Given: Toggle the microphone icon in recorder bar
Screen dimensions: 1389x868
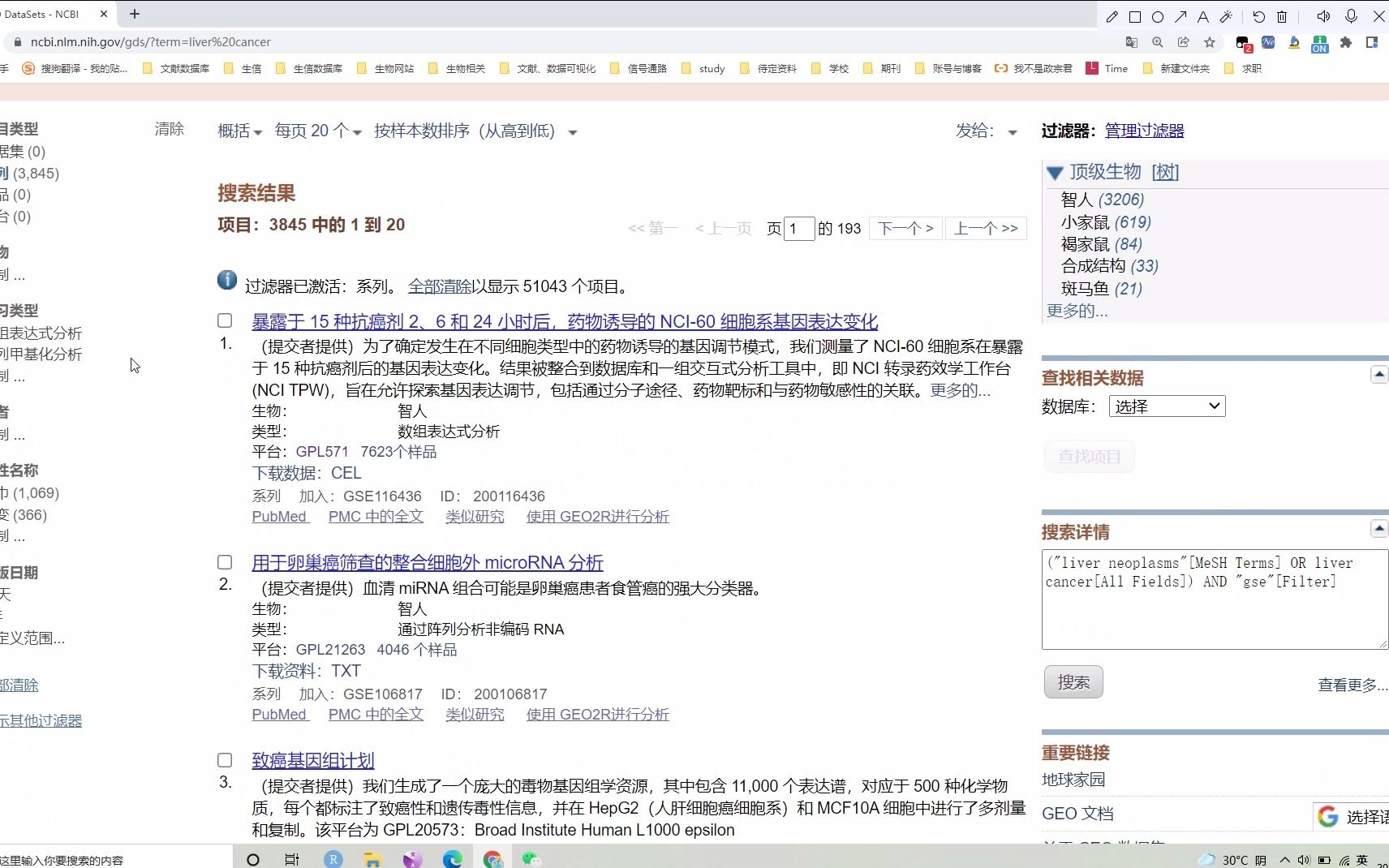Looking at the screenshot, I should (x=1351, y=16).
